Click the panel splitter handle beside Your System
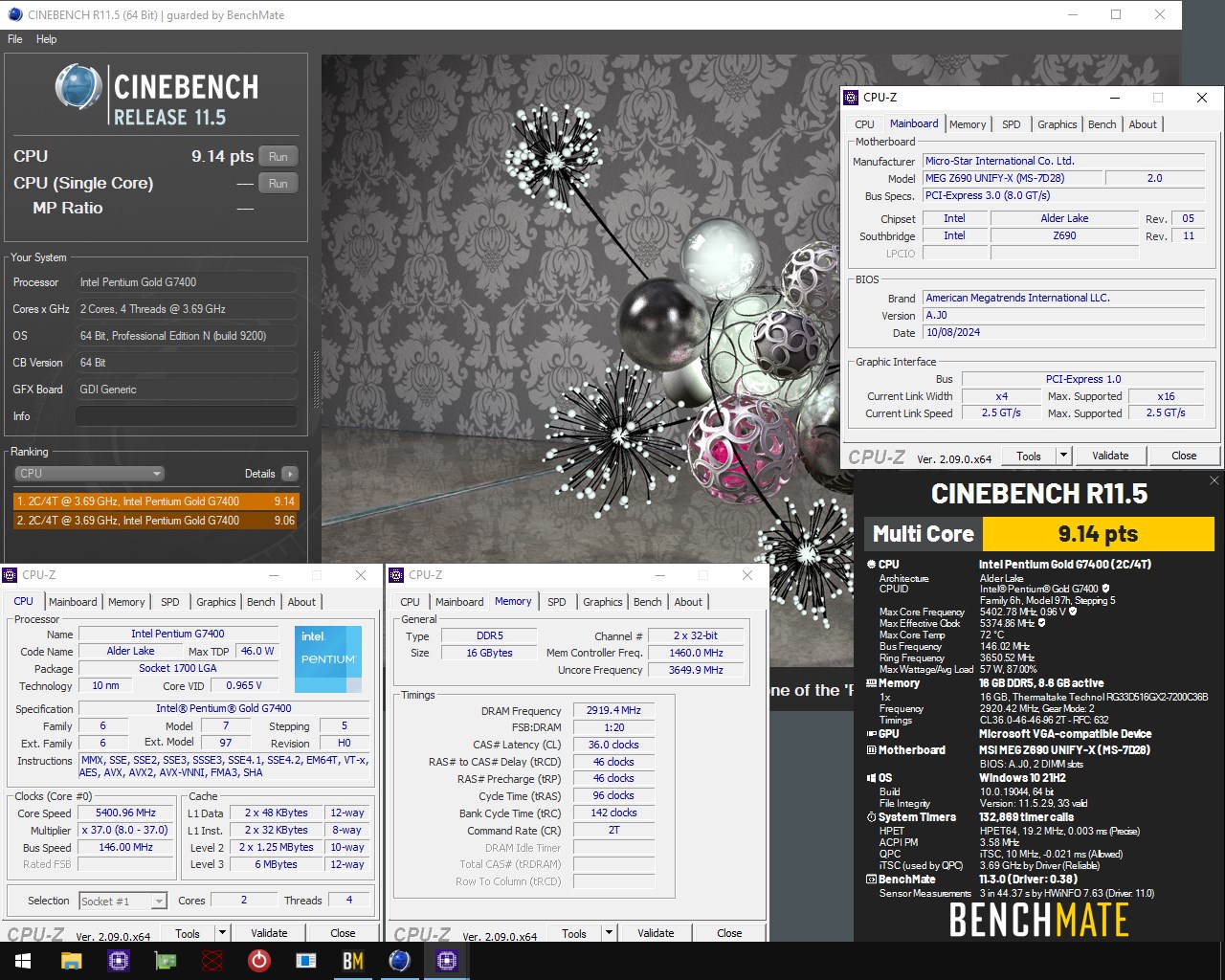 point(316,378)
